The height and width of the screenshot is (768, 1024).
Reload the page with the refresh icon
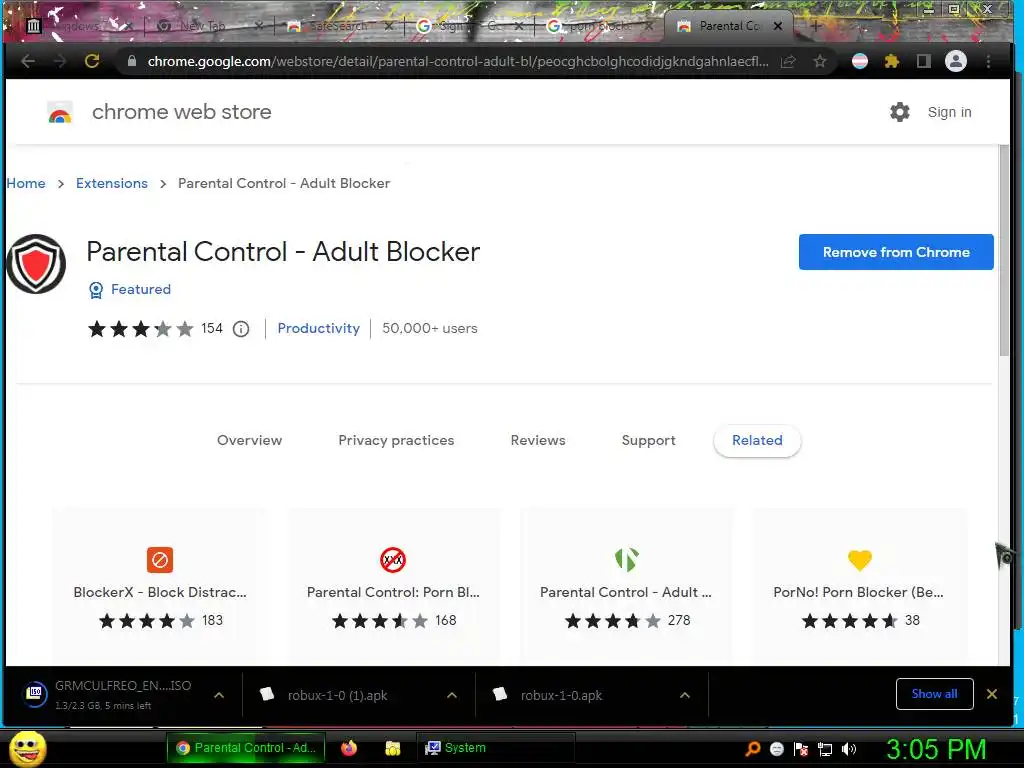click(x=92, y=61)
